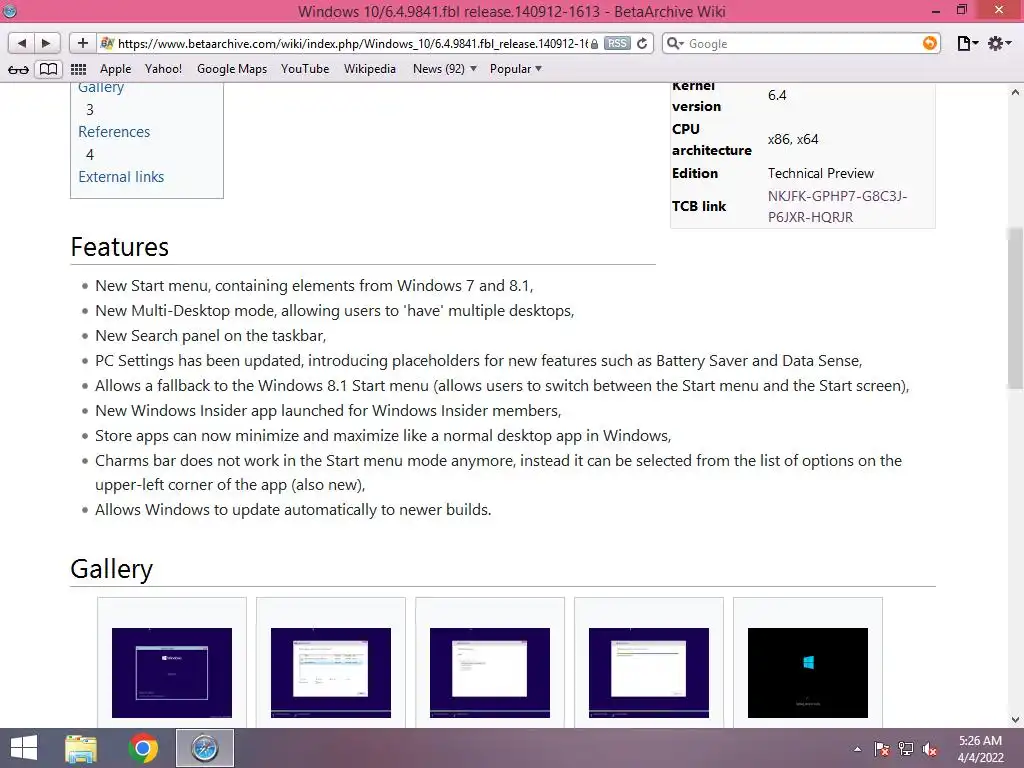Jump to References in contents box
Viewport: 1024px width, 768px height.
[114, 132]
